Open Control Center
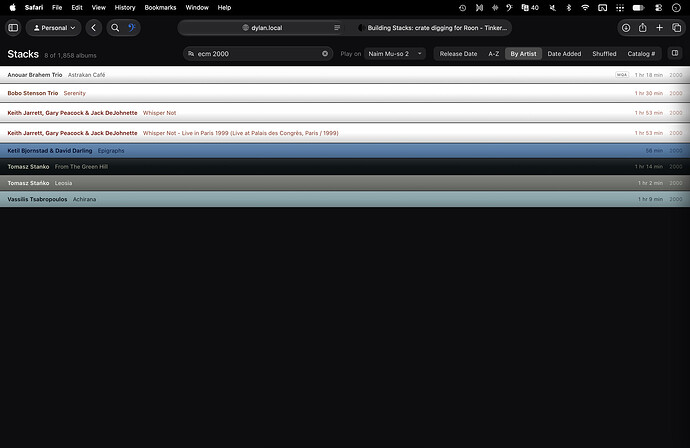This screenshot has width=690, height=448. click(x=658, y=7)
